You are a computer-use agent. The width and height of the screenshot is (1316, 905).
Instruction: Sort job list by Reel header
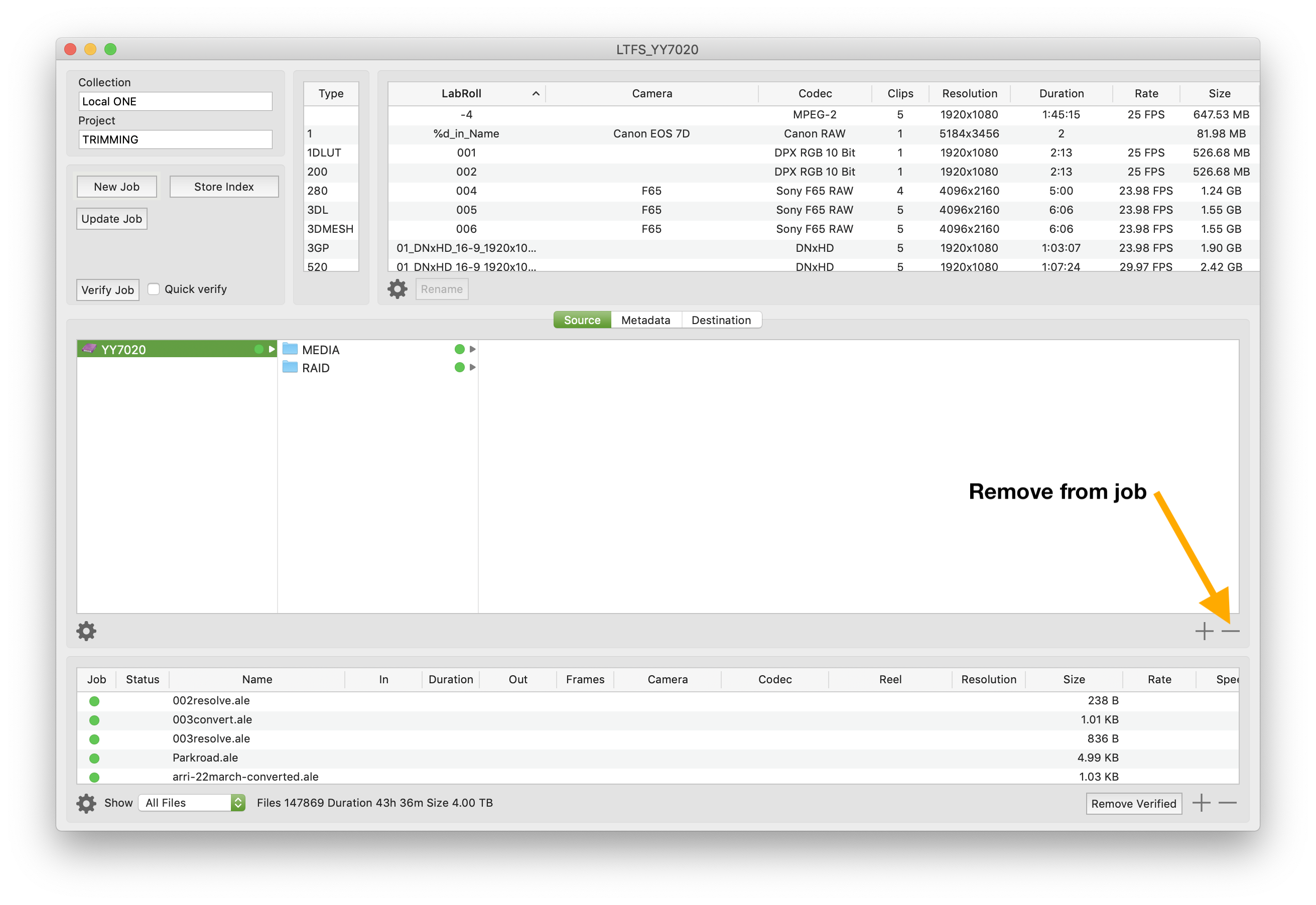(890, 679)
